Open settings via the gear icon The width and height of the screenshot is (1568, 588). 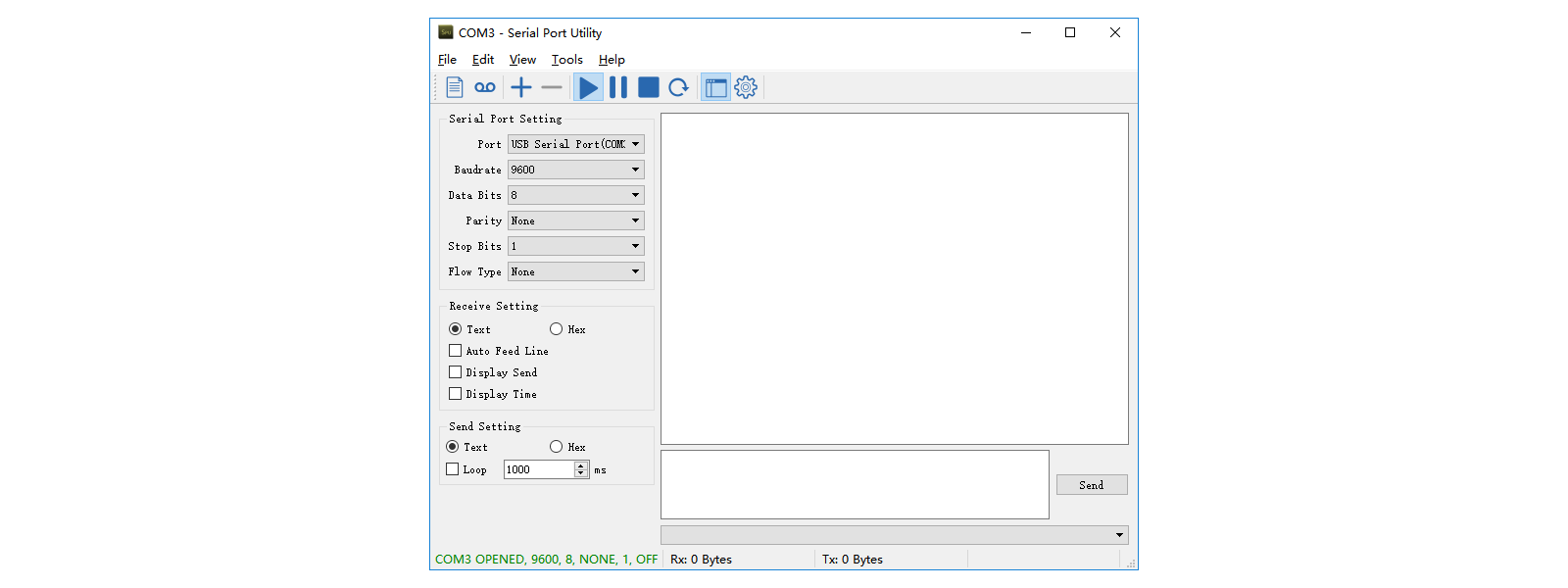click(746, 87)
